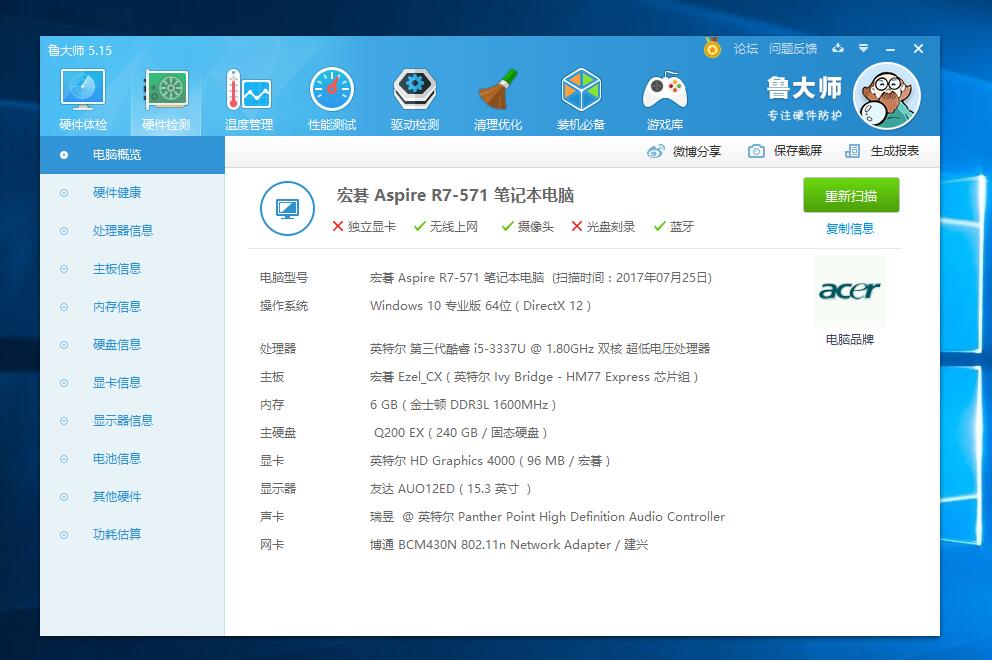The image size is (992, 660).
Task: Click the Weibo share icon
Action: click(655, 151)
